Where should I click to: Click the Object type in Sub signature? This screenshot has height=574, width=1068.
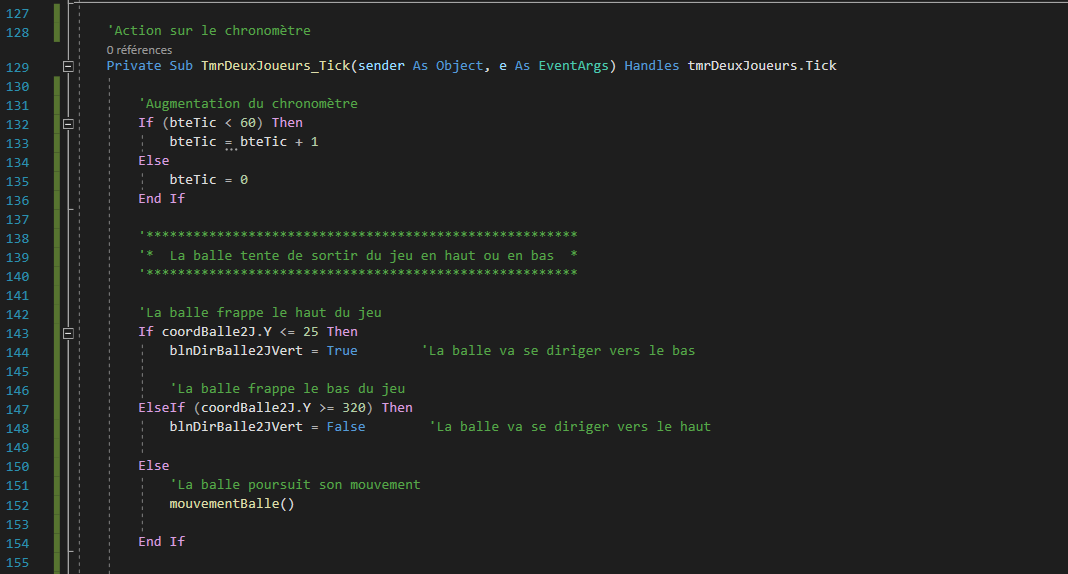click(460, 66)
